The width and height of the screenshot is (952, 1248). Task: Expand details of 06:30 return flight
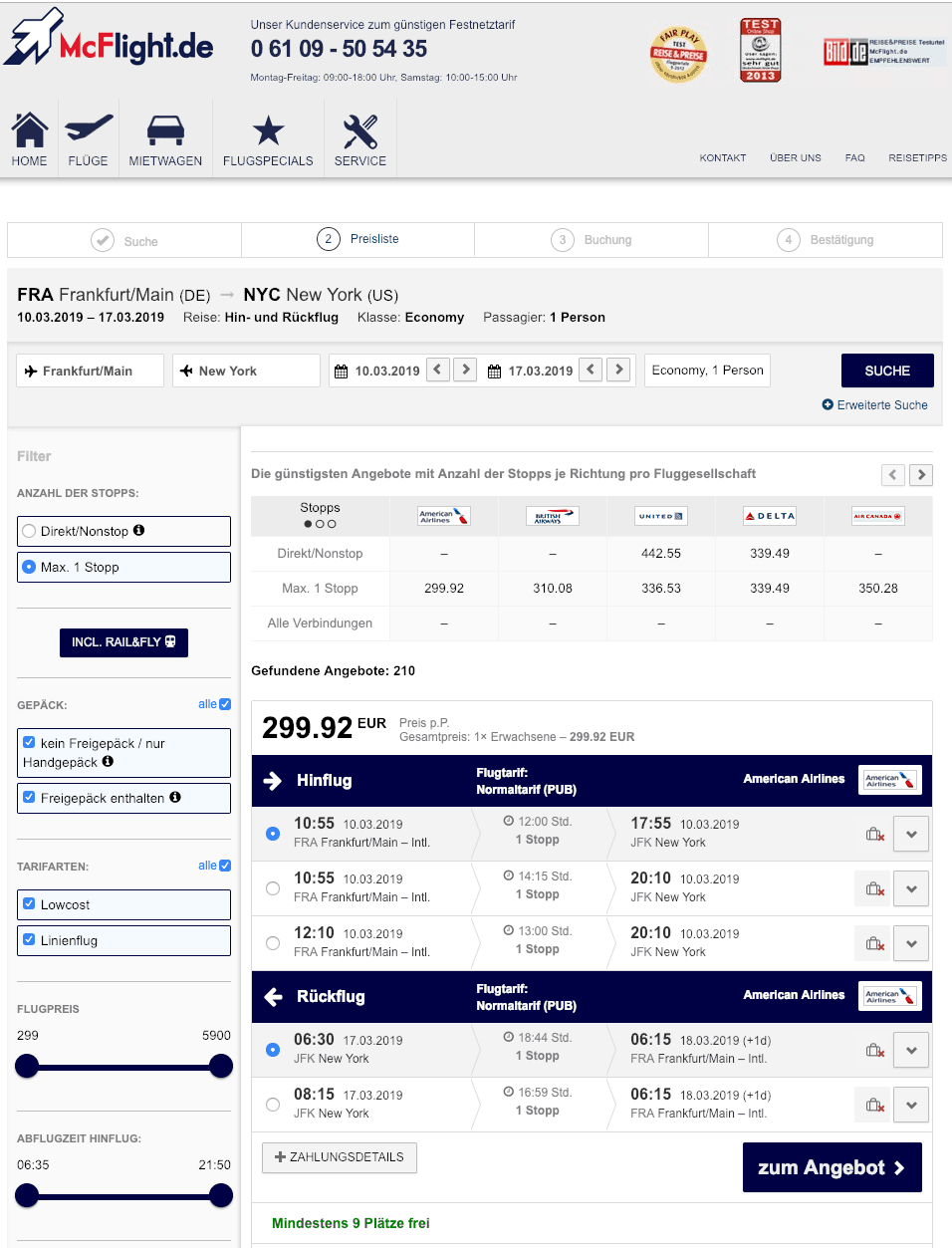coord(911,1051)
